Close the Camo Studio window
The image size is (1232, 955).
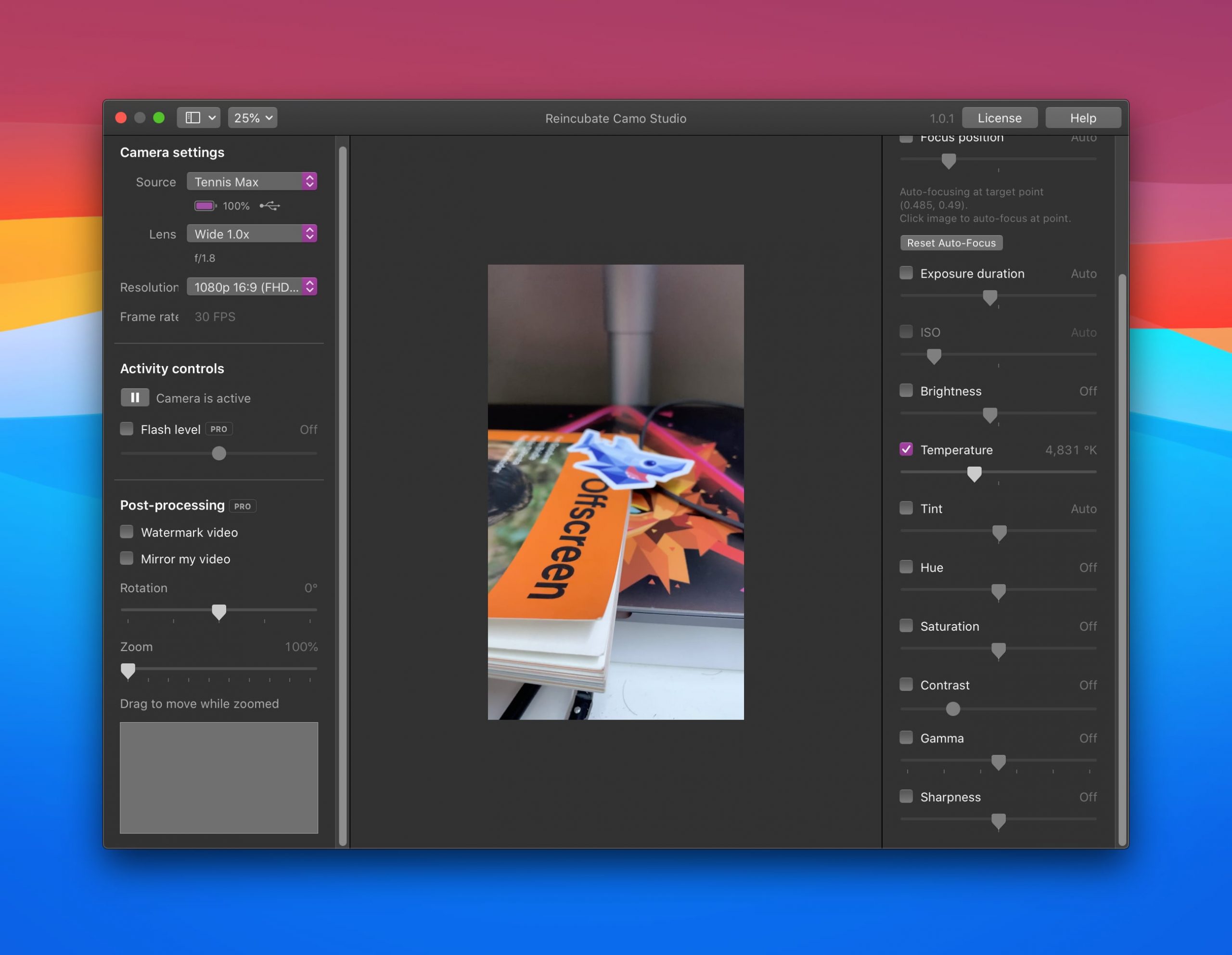tap(121, 117)
